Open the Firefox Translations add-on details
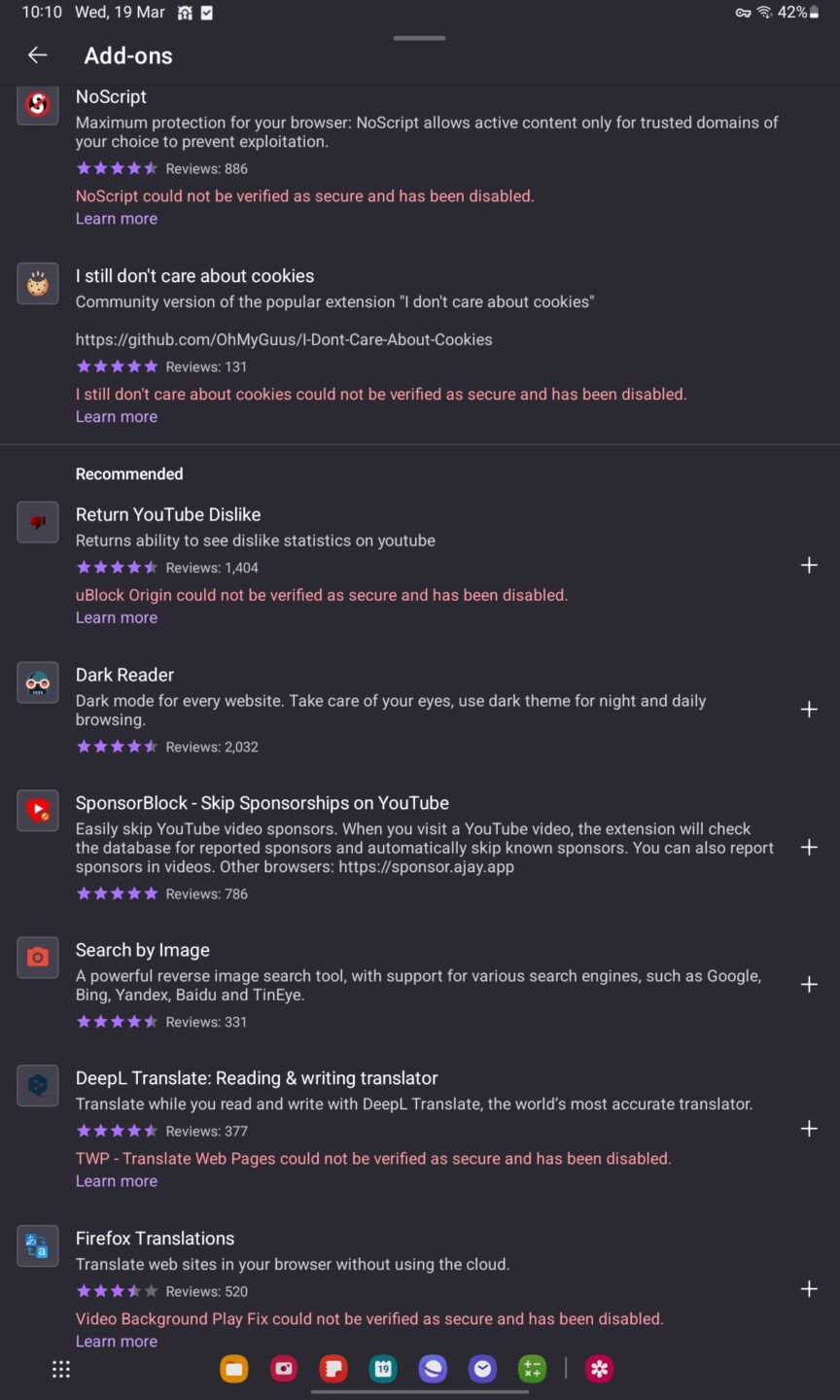Screen dimensions: 840x1400 (x=156, y=1239)
